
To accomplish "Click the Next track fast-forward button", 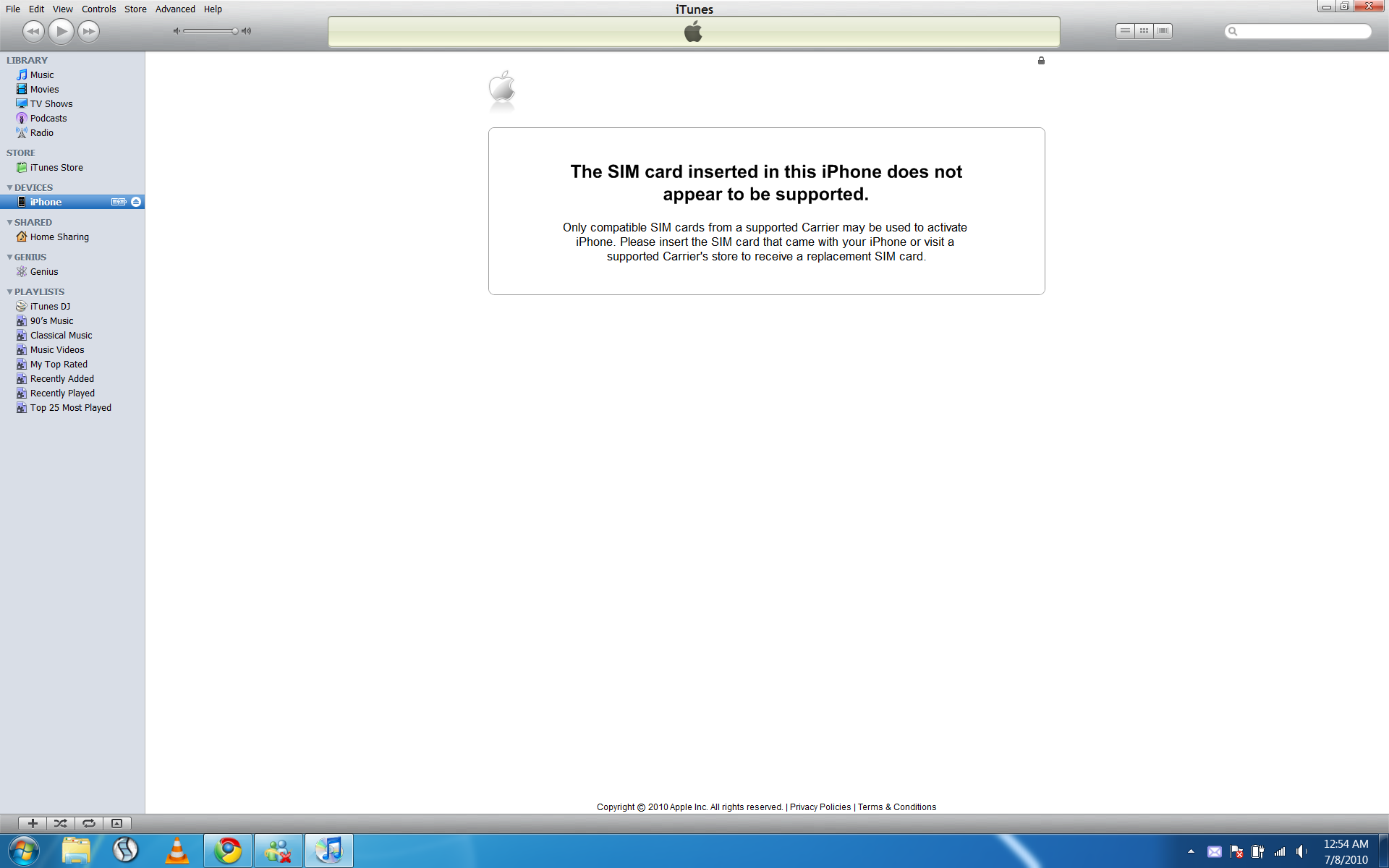I will [x=89, y=31].
